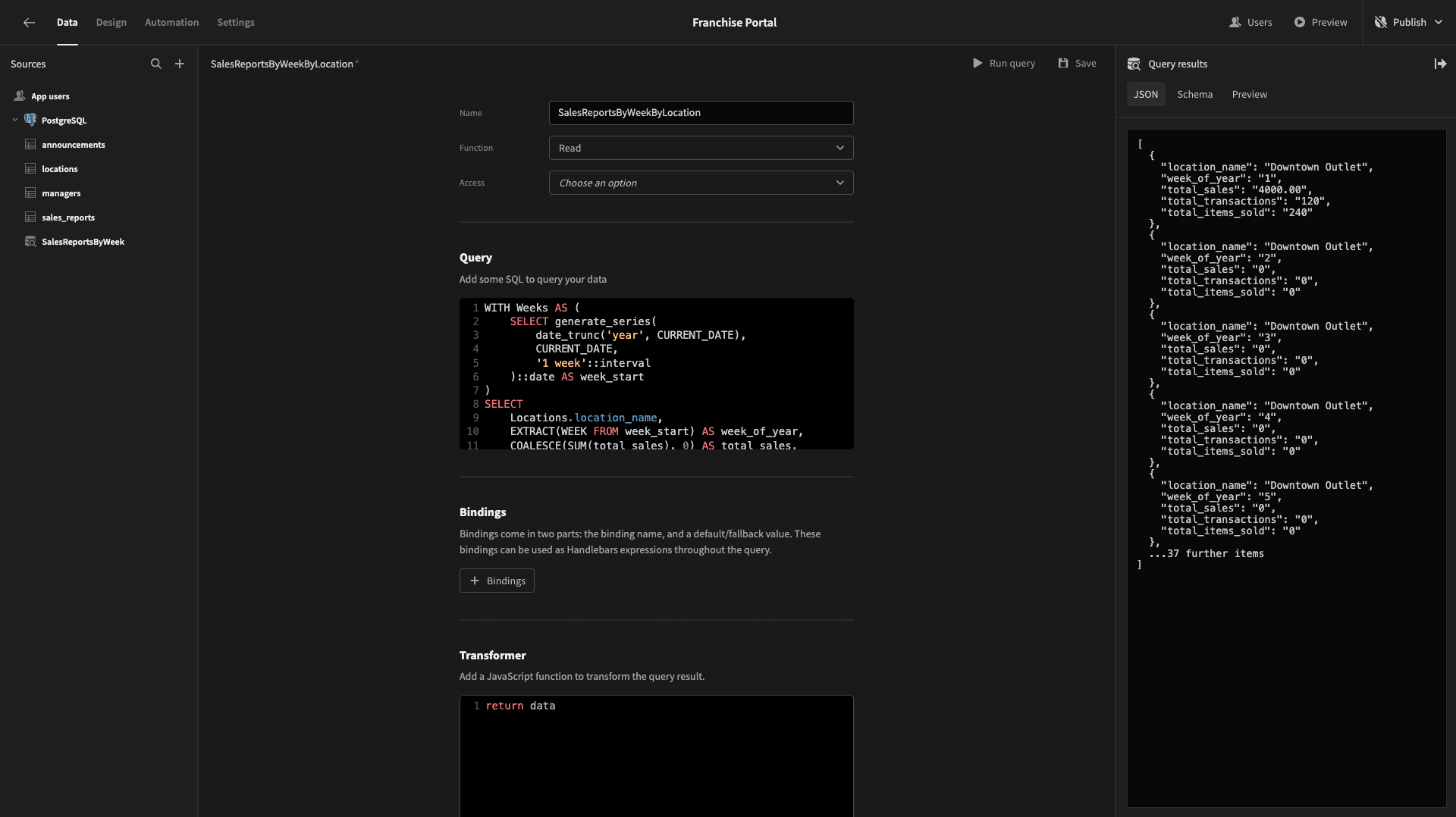Collapse the Query results panel
The width and height of the screenshot is (1456, 817).
point(1440,64)
